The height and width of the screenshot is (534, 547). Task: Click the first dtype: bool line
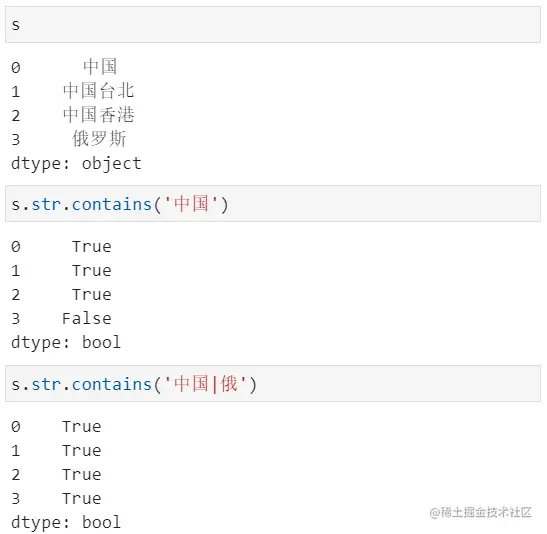(66, 342)
